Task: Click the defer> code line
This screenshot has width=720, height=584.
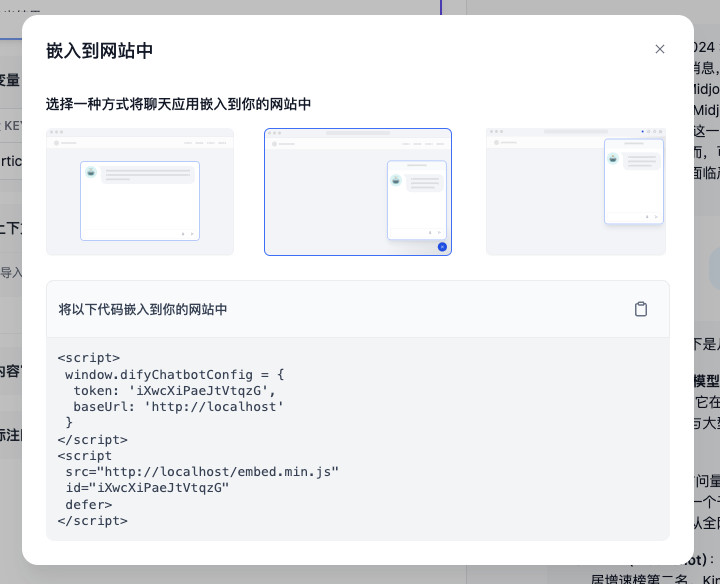Action: pos(89,505)
